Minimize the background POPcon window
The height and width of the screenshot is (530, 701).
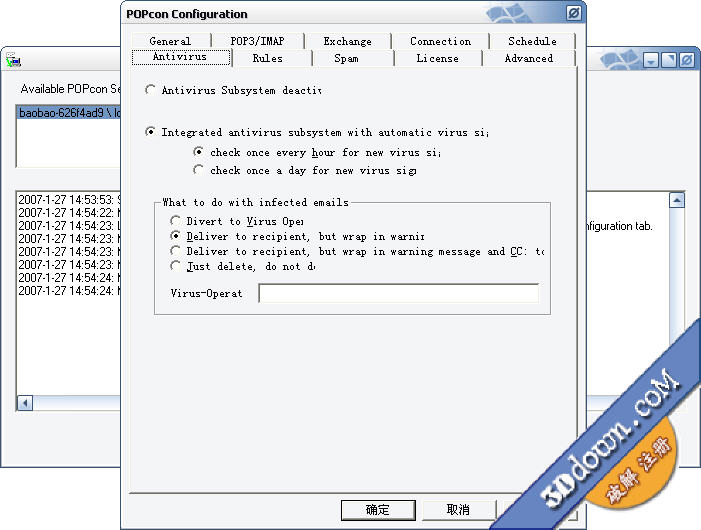651,60
